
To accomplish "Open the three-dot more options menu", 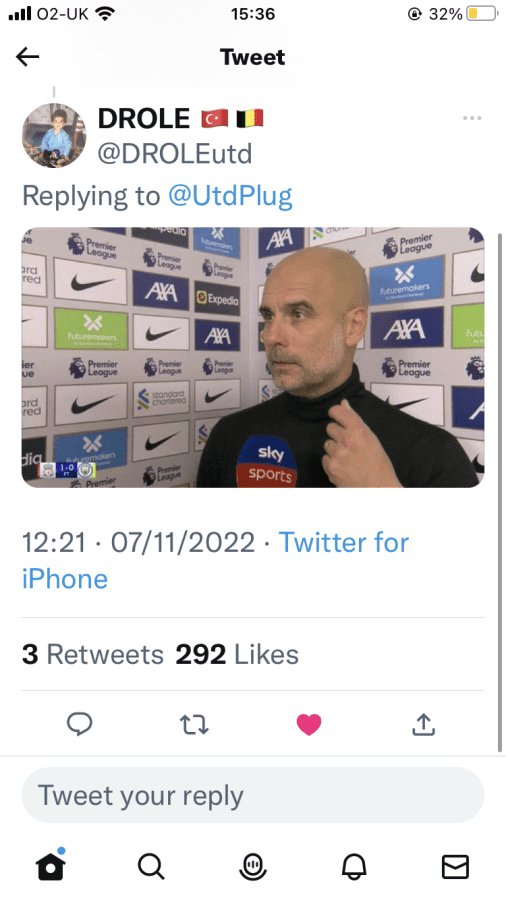I will (472, 118).
